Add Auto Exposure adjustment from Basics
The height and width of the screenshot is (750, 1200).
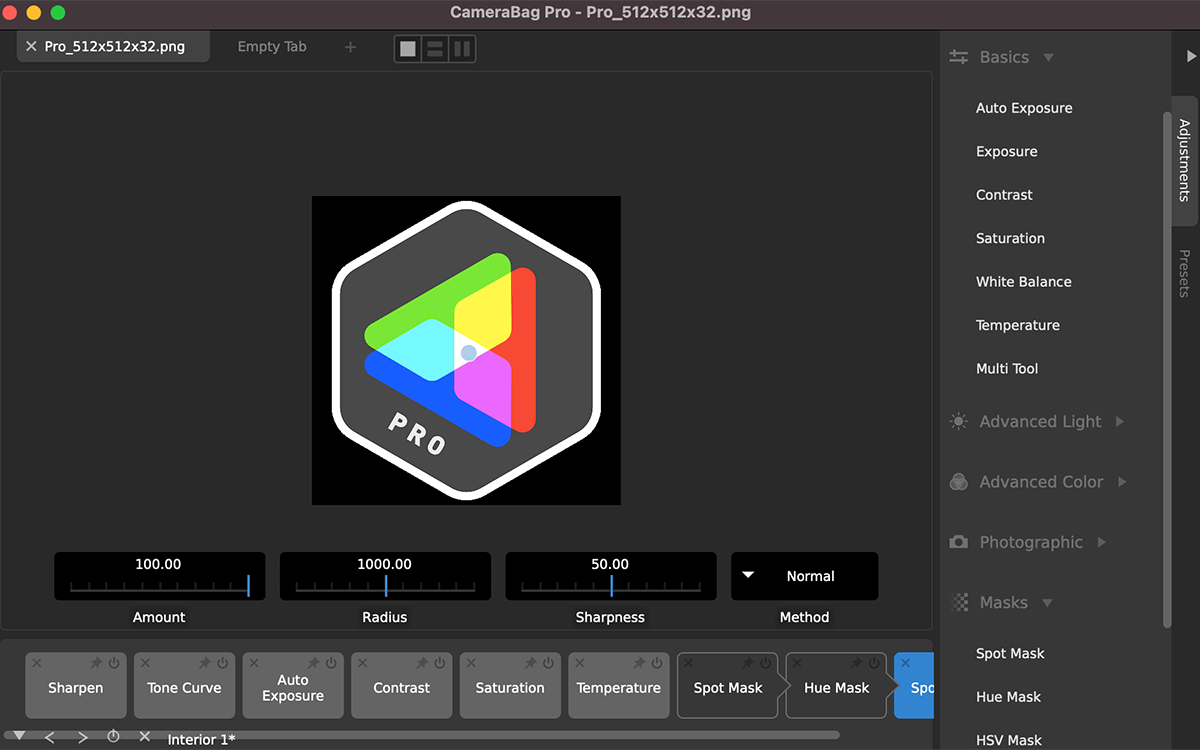(x=1024, y=108)
